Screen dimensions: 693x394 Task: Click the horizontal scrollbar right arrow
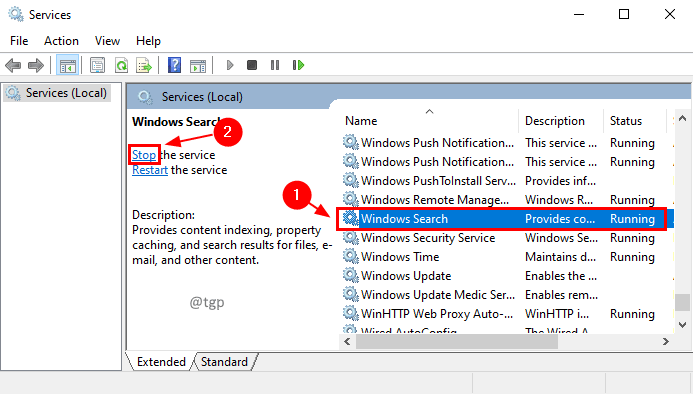[666, 341]
